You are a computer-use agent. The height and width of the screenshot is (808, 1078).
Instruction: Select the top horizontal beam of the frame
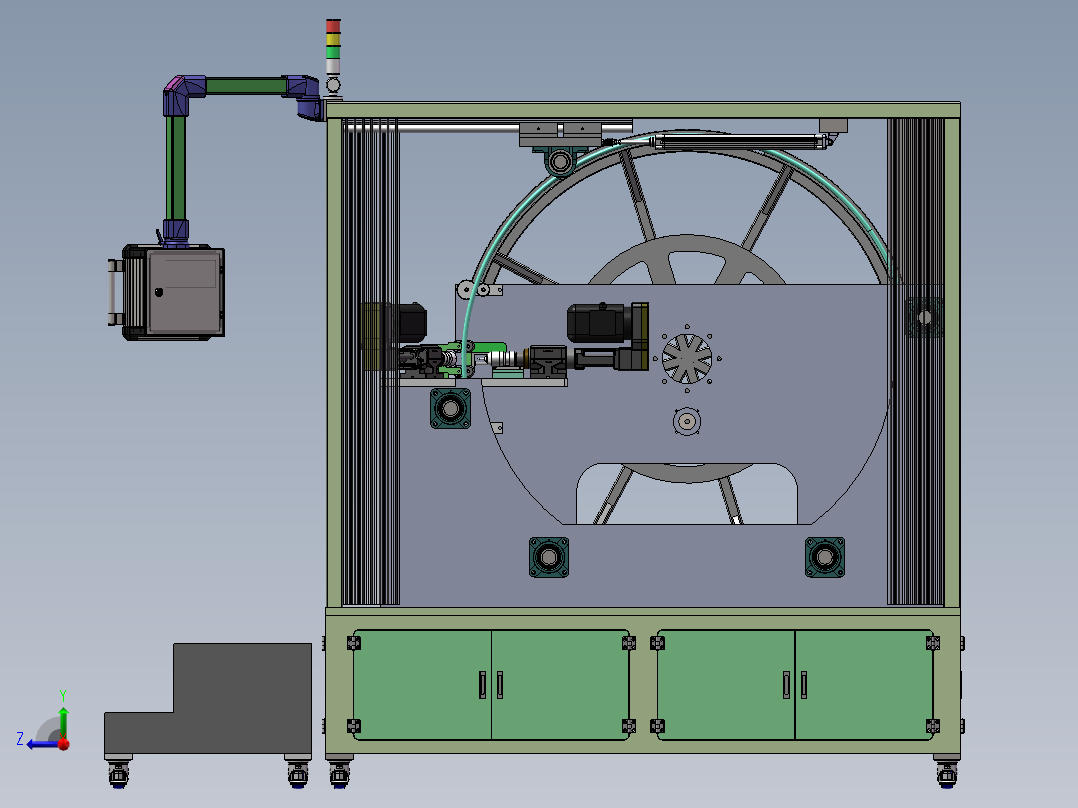[643, 109]
